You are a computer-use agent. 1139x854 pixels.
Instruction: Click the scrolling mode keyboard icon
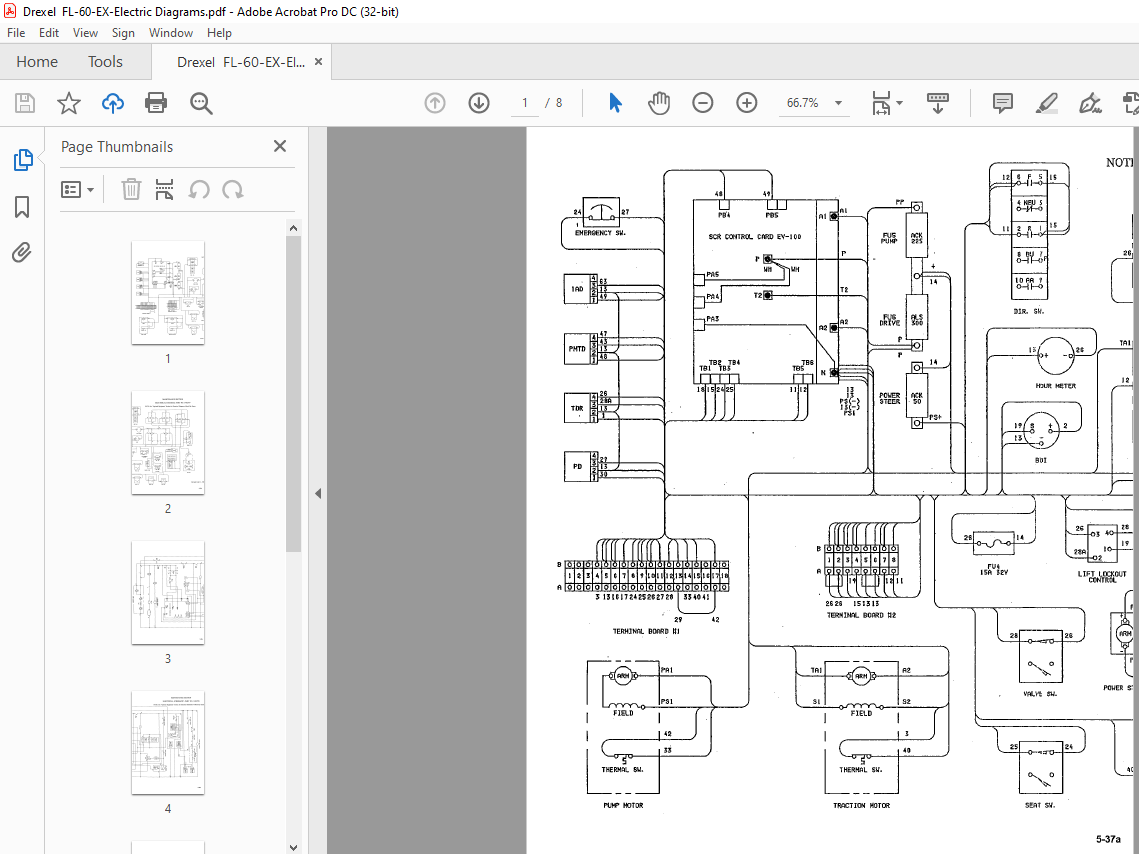938,103
